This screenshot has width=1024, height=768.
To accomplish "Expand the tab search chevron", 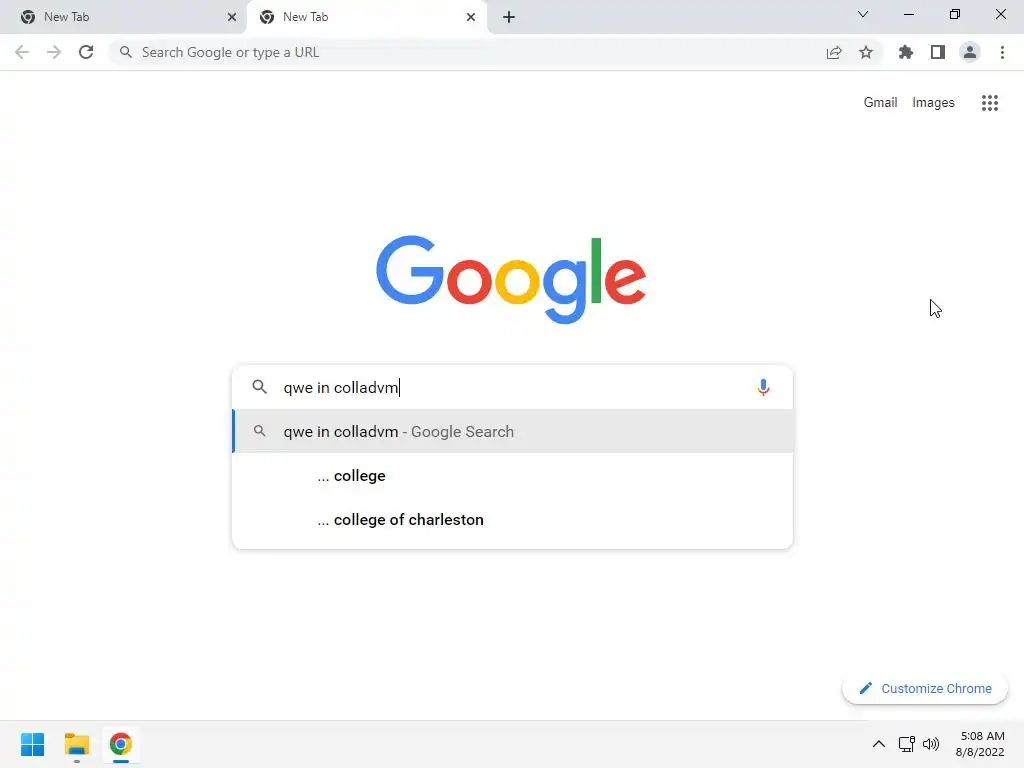I will [863, 14].
